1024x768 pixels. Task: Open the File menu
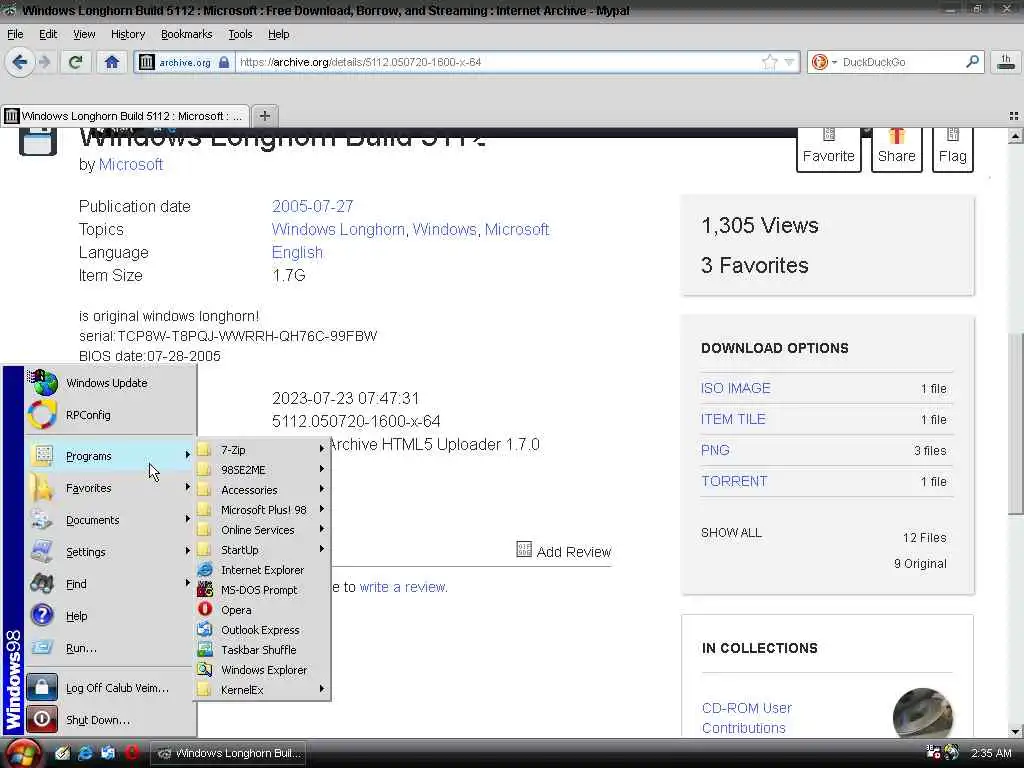tap(15, 34)
